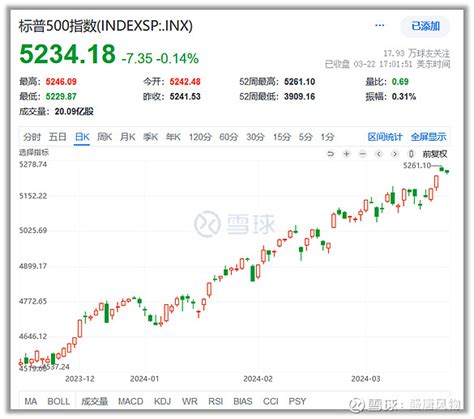This screenshot has width=474, height=419.
Task: Select the 周K weekly candlestick tab
Action: (105, 137)
